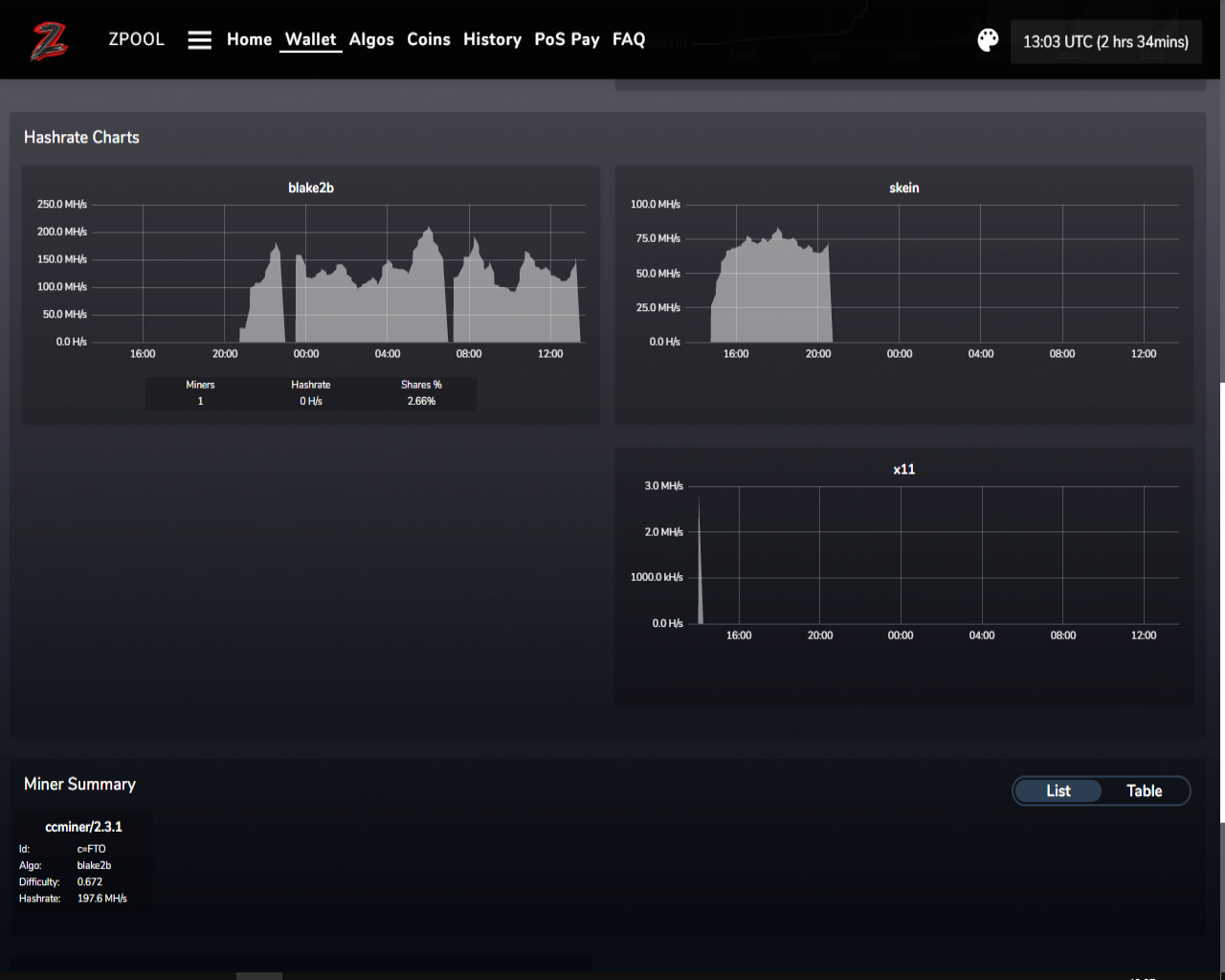Switch miner summary to Table view
The image size is (1225, 980).
pyautogui.click(x=1145, y=791)
